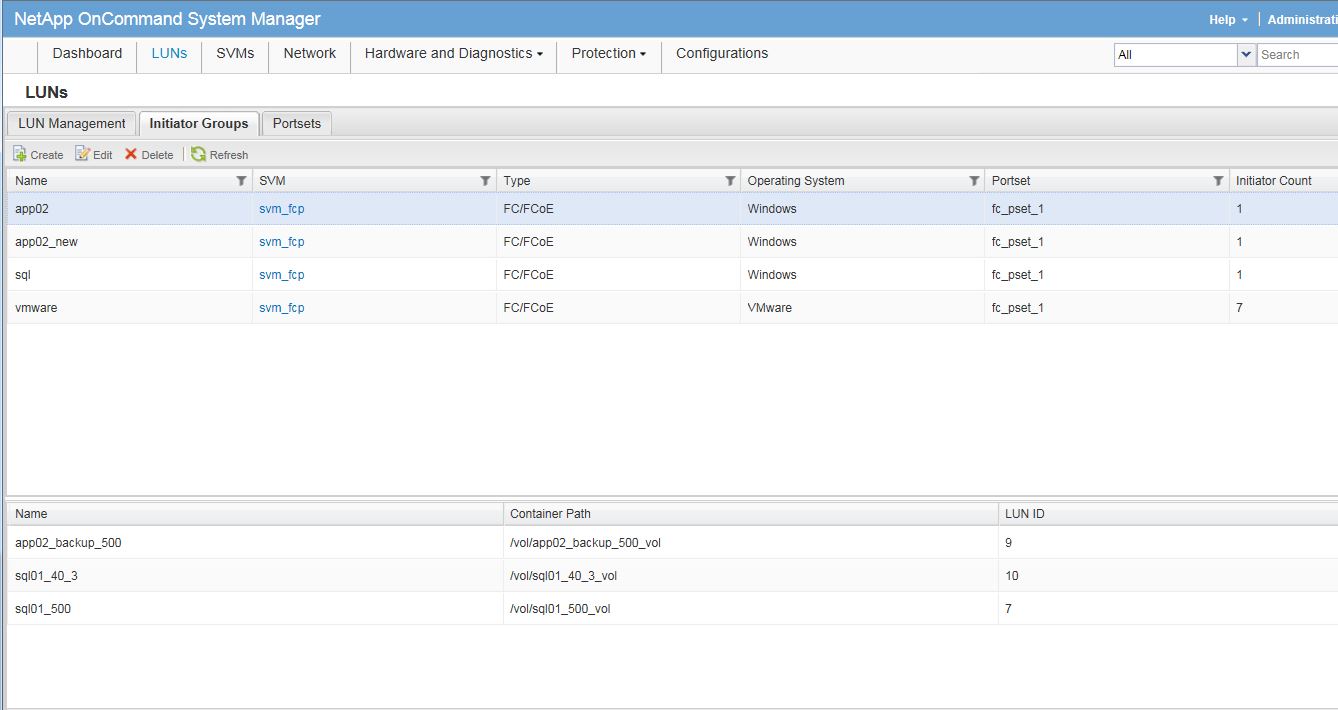Click the red Delete icon
Viewport: 1338px width, 710px height.
coord(131,154)
